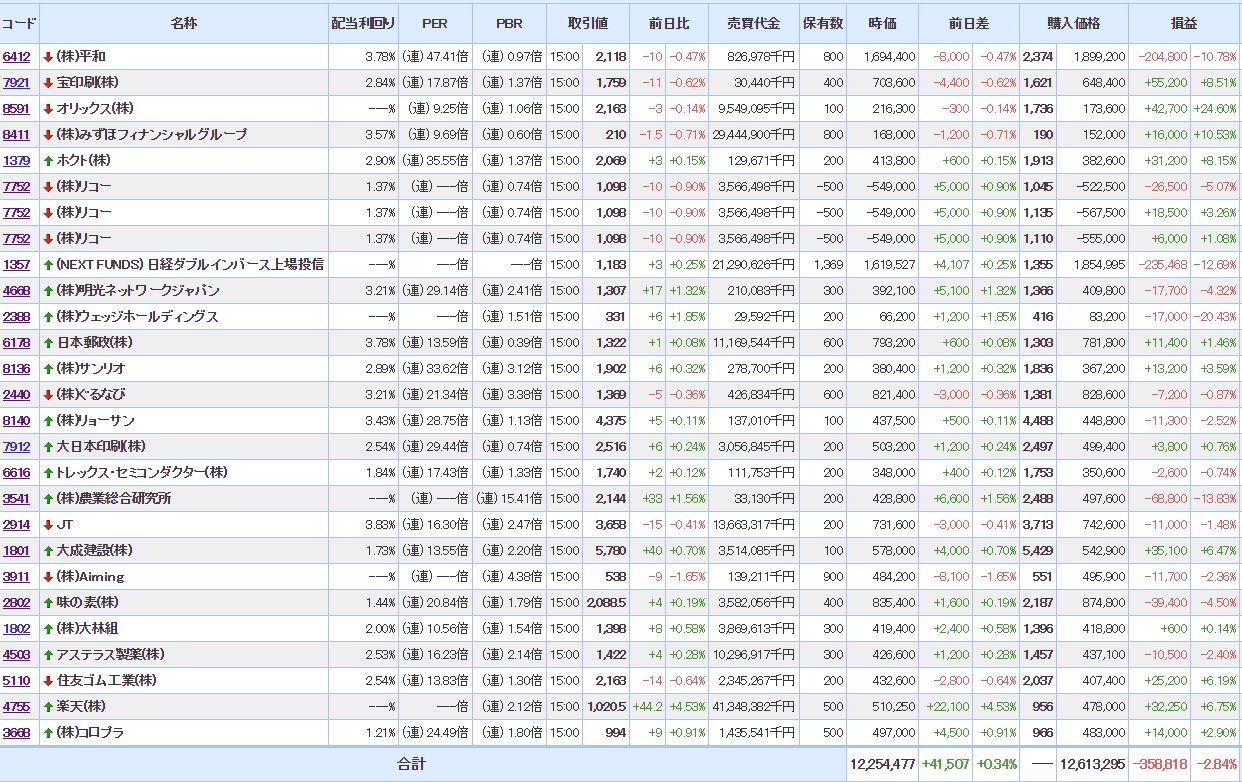The width and height of the screenshot is (1242, 782).
Task: Open stock code 8411 link
Action: click(16, 135)
